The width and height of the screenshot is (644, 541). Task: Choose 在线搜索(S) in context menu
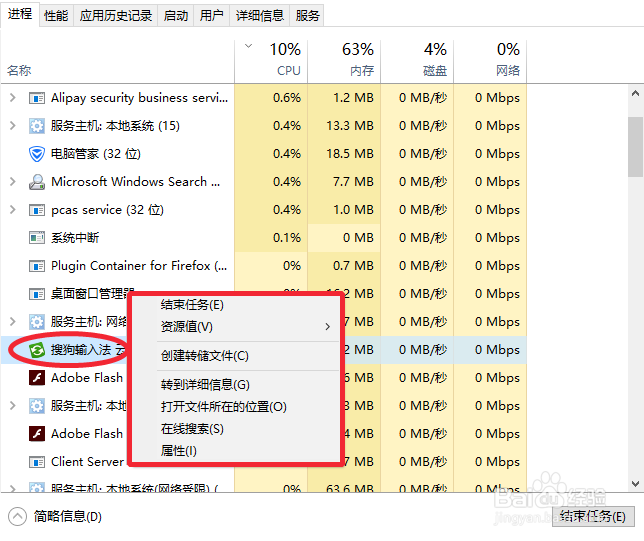click(238, 429)
